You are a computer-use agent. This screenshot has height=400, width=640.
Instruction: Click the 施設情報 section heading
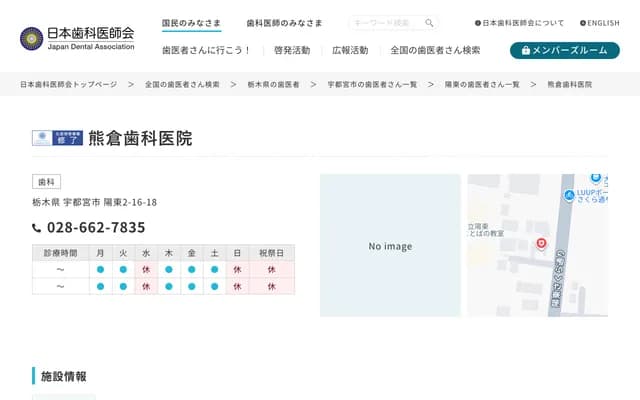coord(64,376)
